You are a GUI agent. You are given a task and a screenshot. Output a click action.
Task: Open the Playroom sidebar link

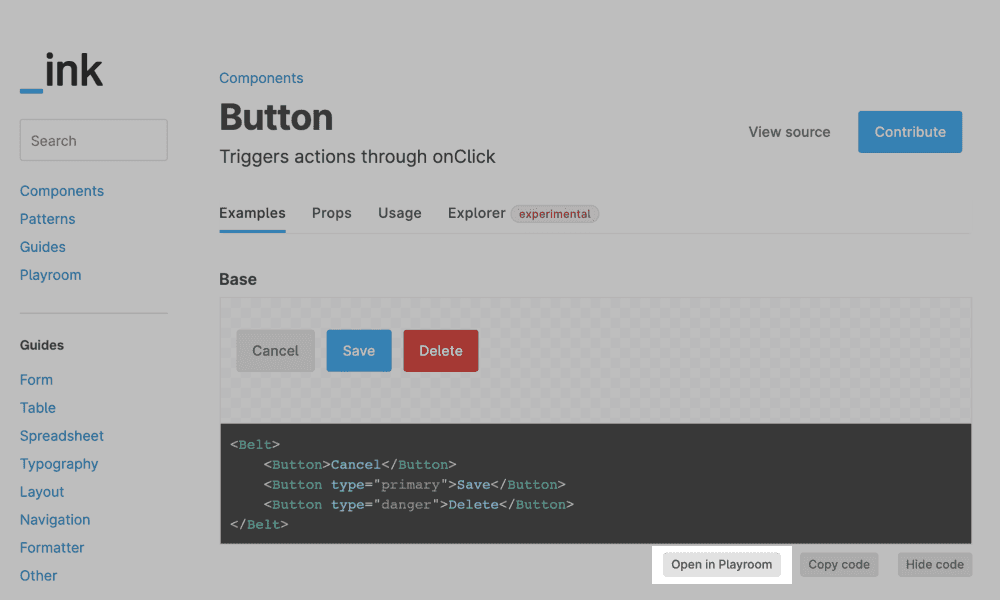coord(51,275)
